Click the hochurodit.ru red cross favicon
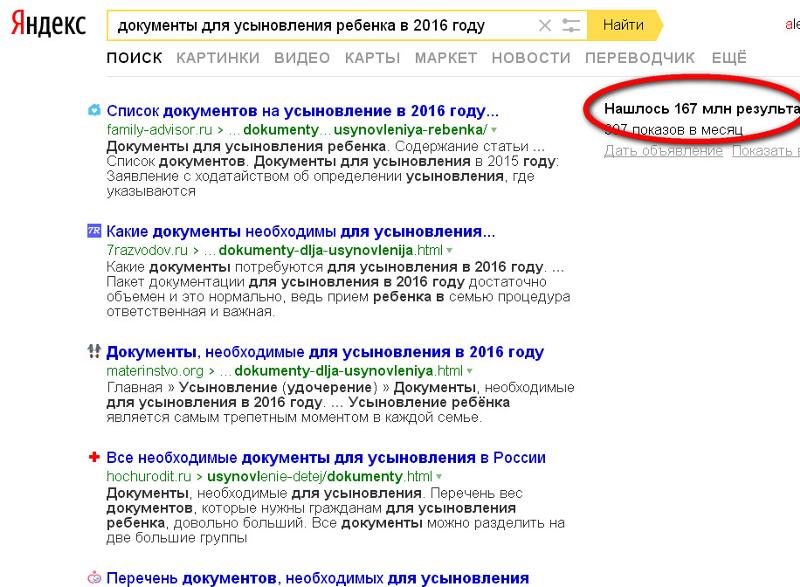800x587 pixels. pos(94,457)
